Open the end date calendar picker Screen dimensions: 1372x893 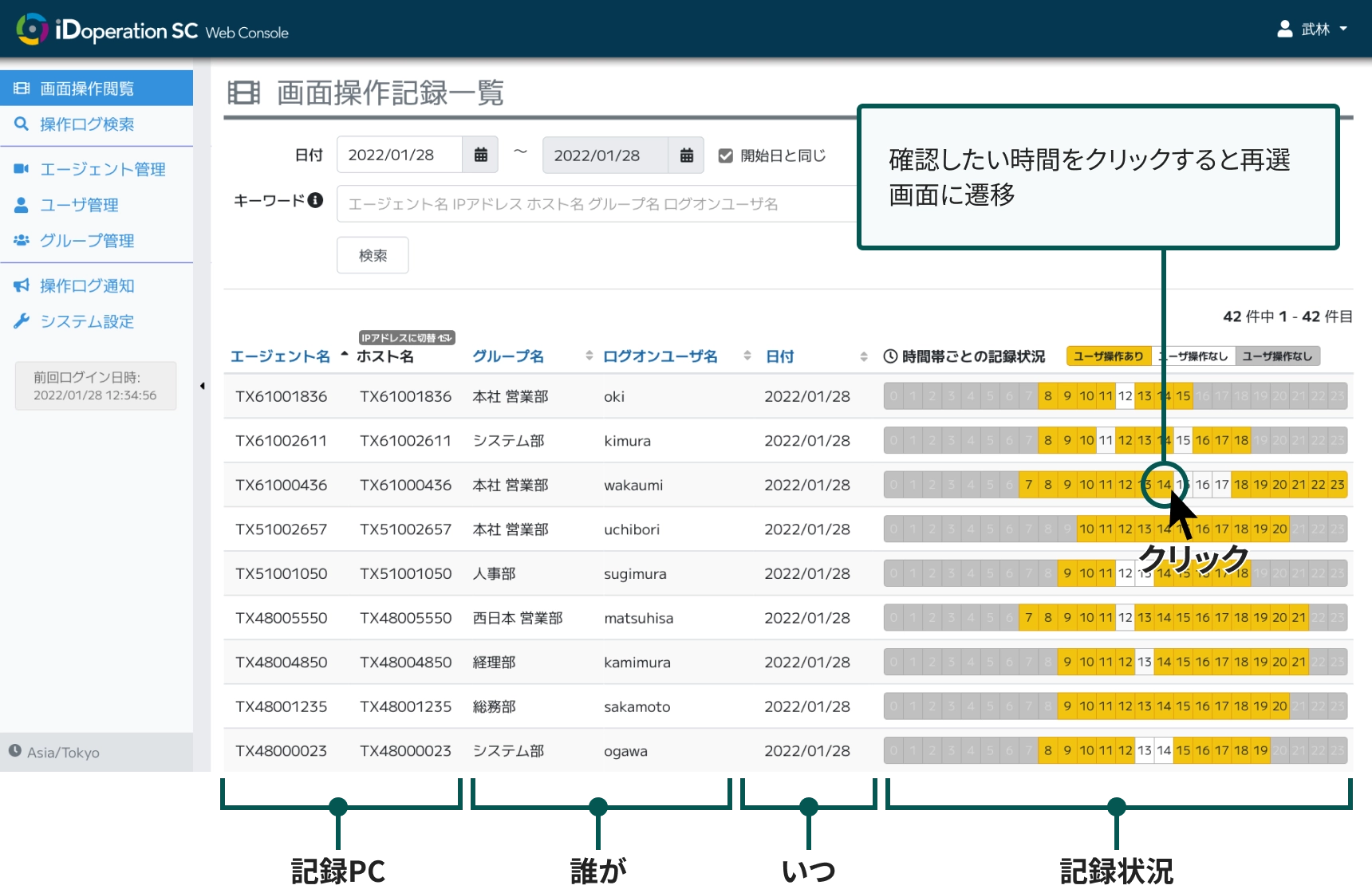click(x=686, y=154)
